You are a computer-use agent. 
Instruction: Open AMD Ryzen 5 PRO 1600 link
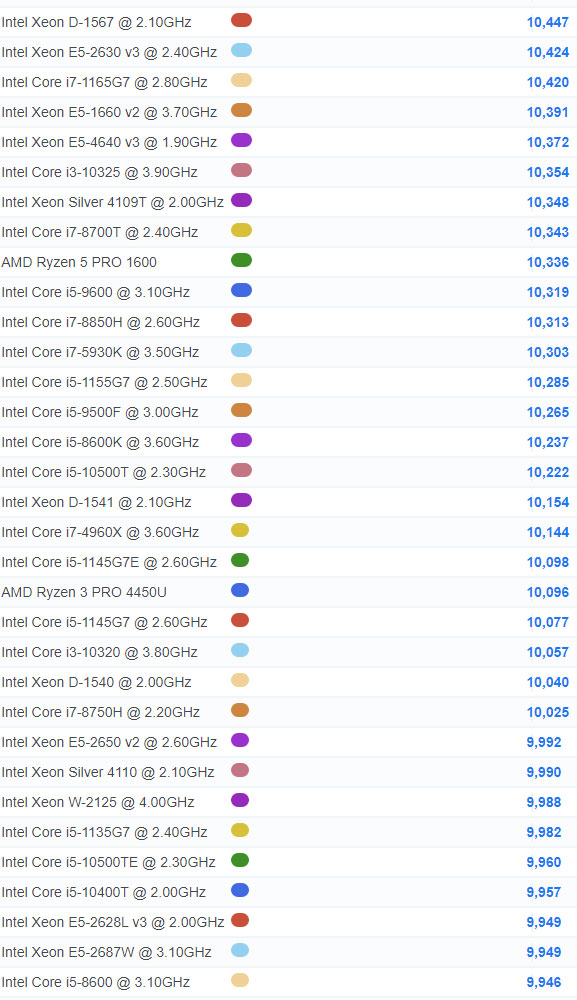coord(79,262)
